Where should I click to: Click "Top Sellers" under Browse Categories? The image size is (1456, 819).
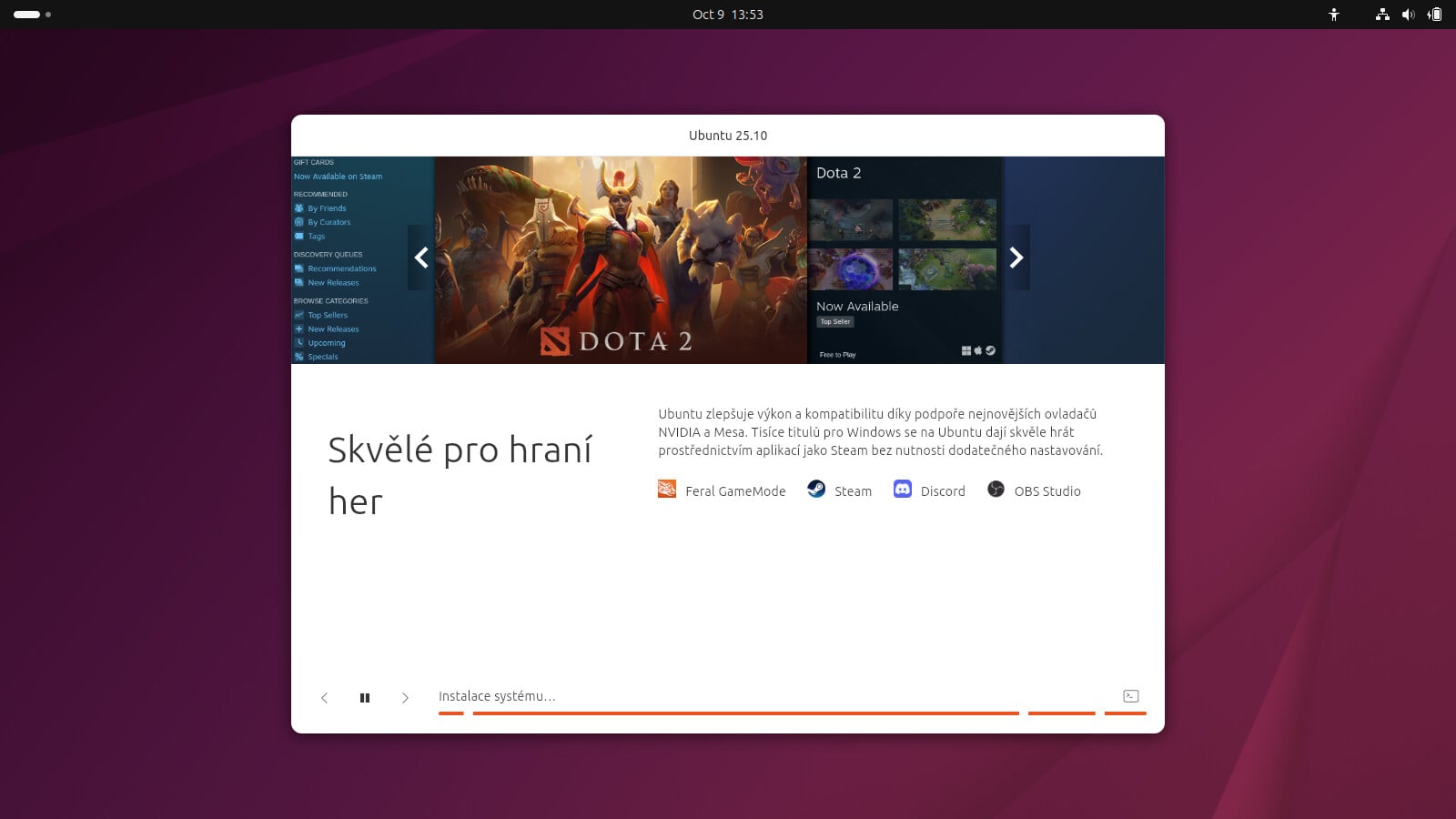point(328,315)
